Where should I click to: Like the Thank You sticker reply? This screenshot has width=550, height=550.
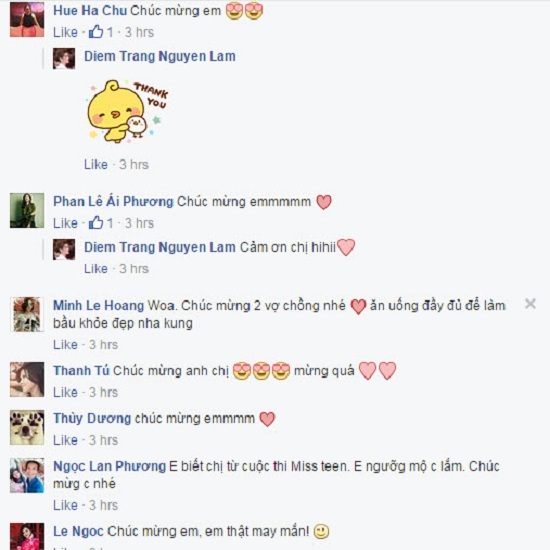pyautogui.click(x=96, y=164)
